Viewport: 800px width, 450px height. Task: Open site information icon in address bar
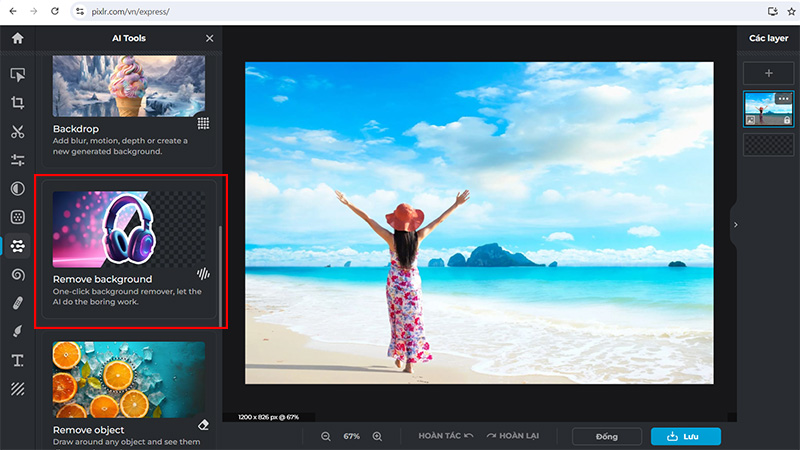click(x=80, y=11)
